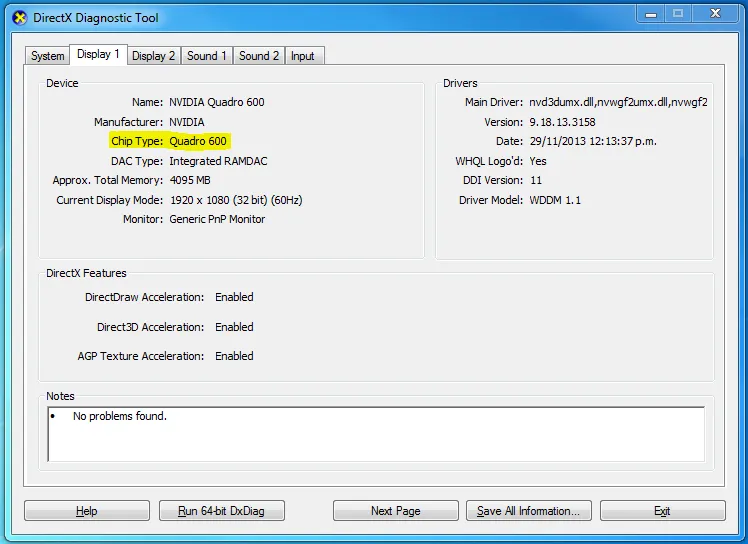
Task: Click the Driver Model label
Action: tap(491, 200)
